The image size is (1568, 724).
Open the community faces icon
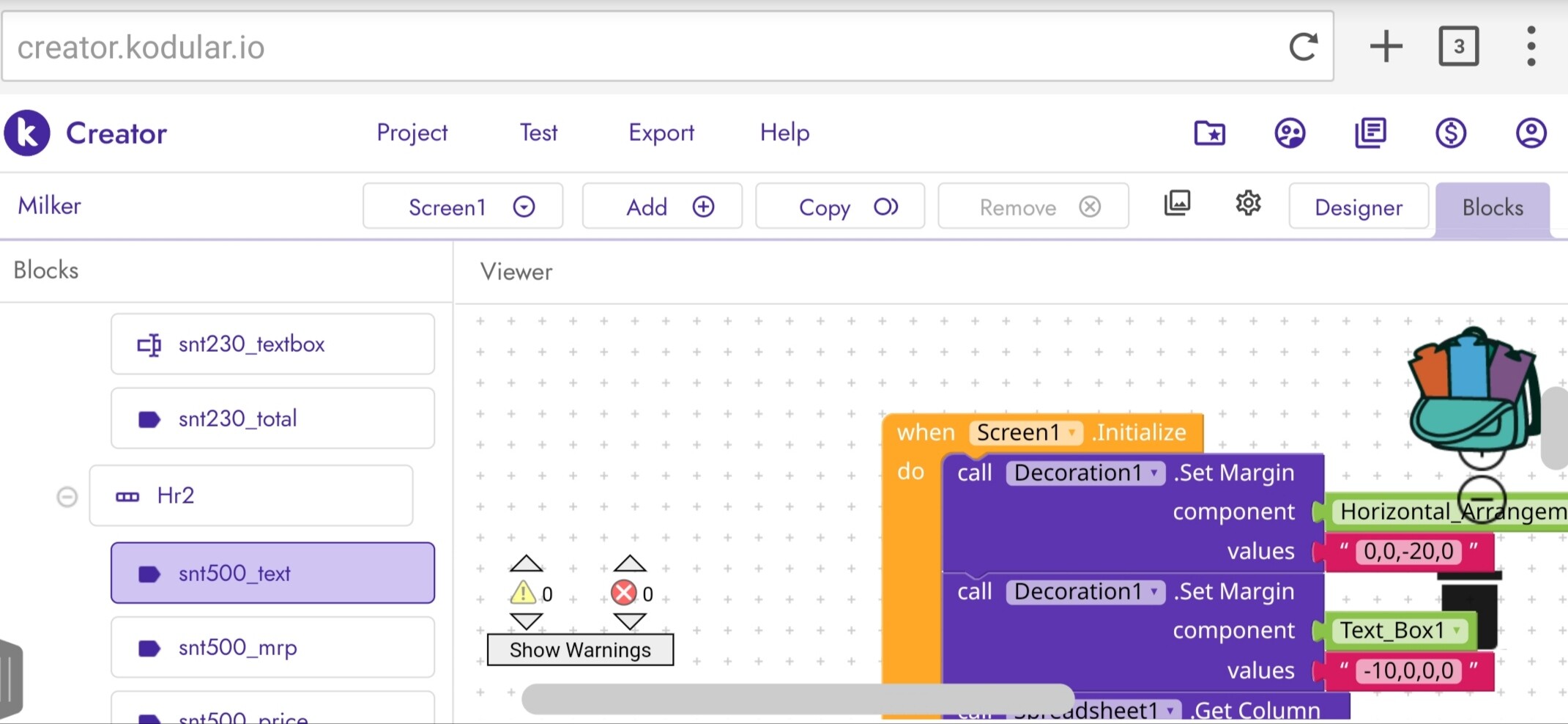tap(1290, 133)
